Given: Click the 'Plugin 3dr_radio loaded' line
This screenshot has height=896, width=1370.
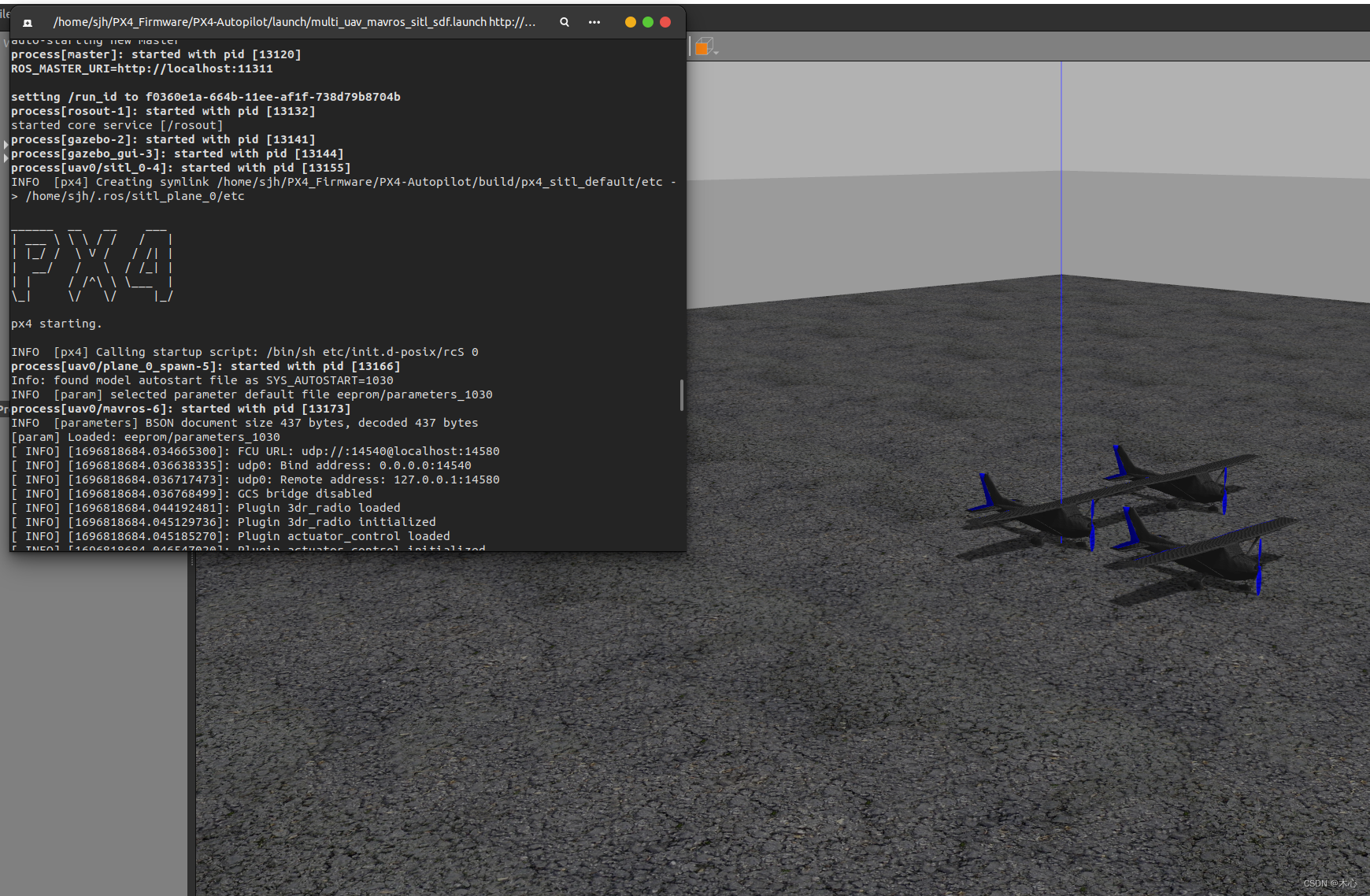Looking at the screenshot, I should click(x=205, y=508).
